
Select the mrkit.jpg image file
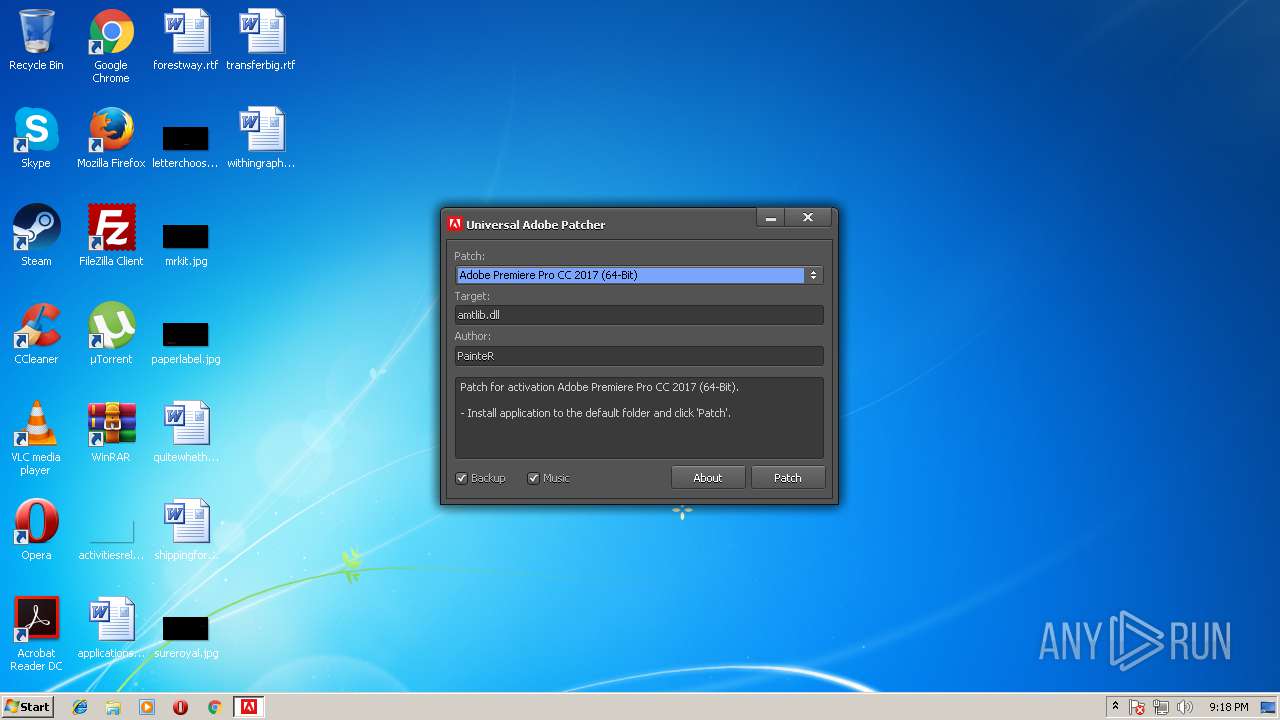[x=186, y=244]
